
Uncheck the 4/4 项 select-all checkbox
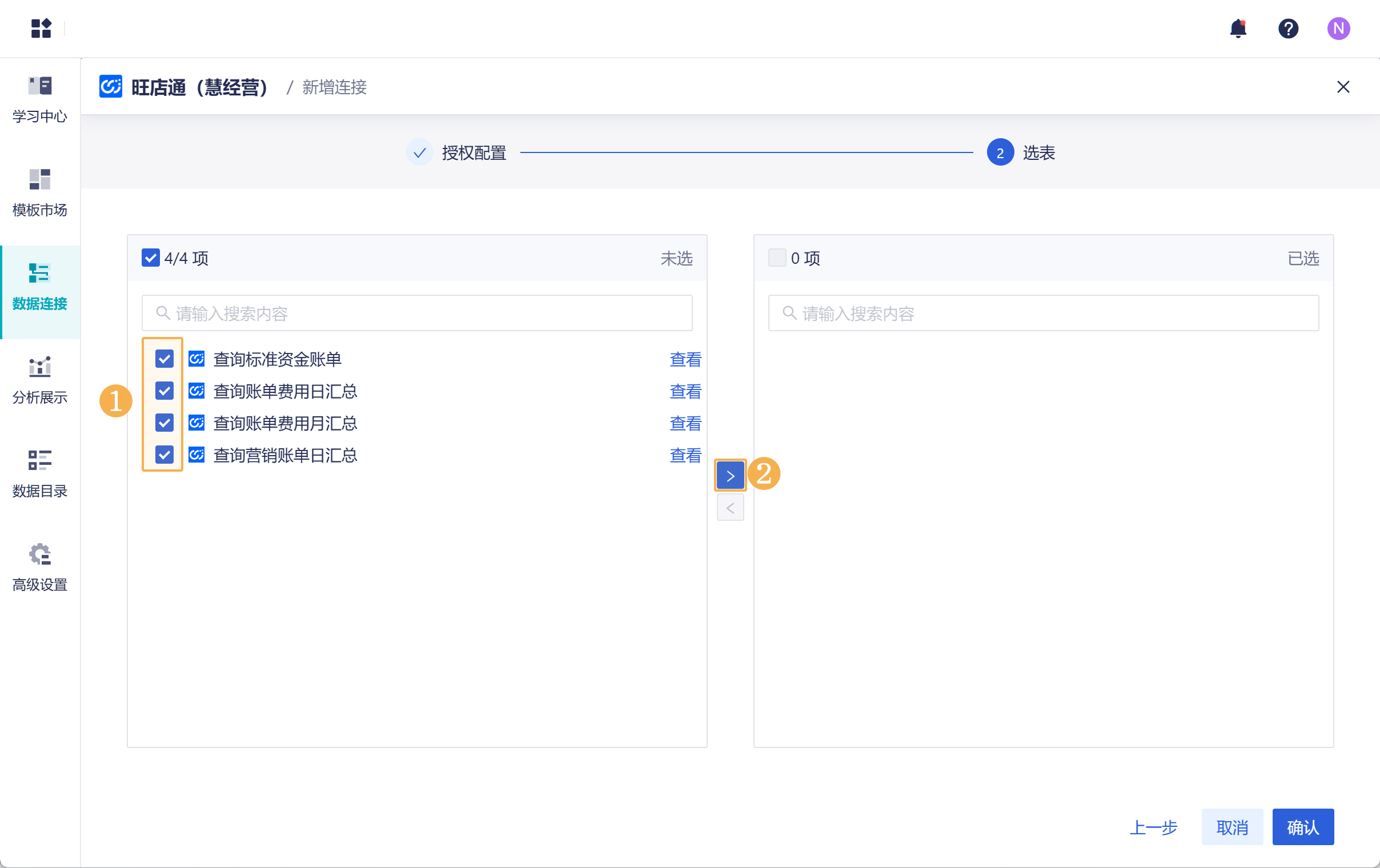coord(151,258)
